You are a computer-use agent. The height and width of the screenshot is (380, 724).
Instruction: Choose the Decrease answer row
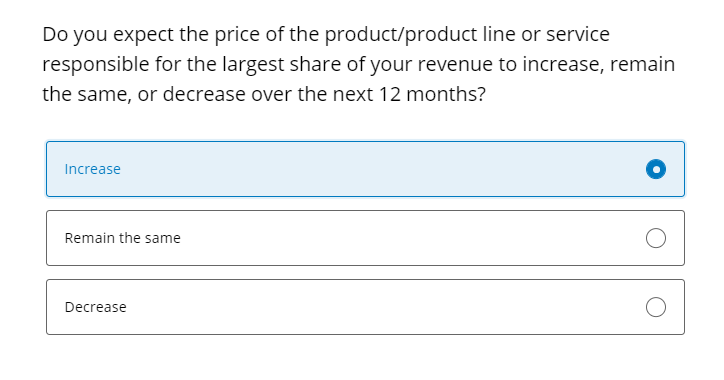(x=365, y=307)
